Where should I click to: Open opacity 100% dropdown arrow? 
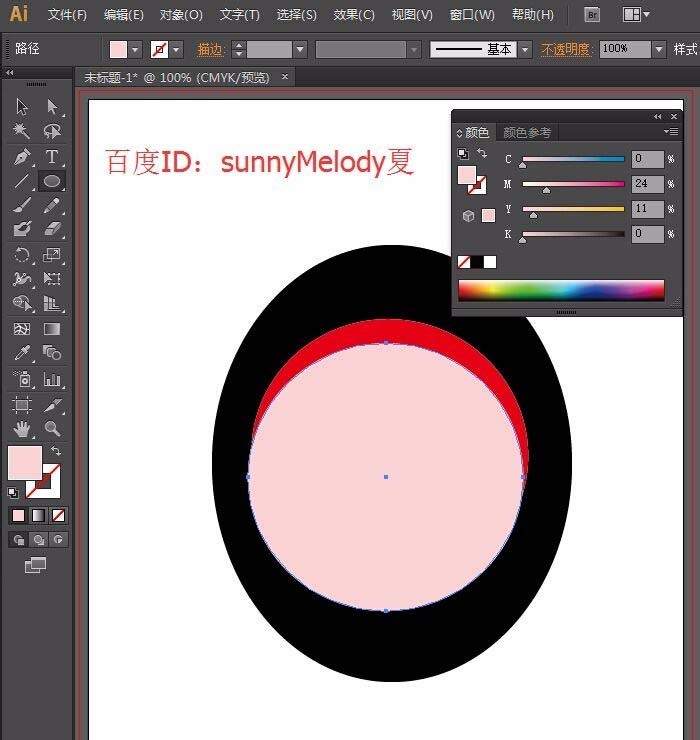[659, 49]
